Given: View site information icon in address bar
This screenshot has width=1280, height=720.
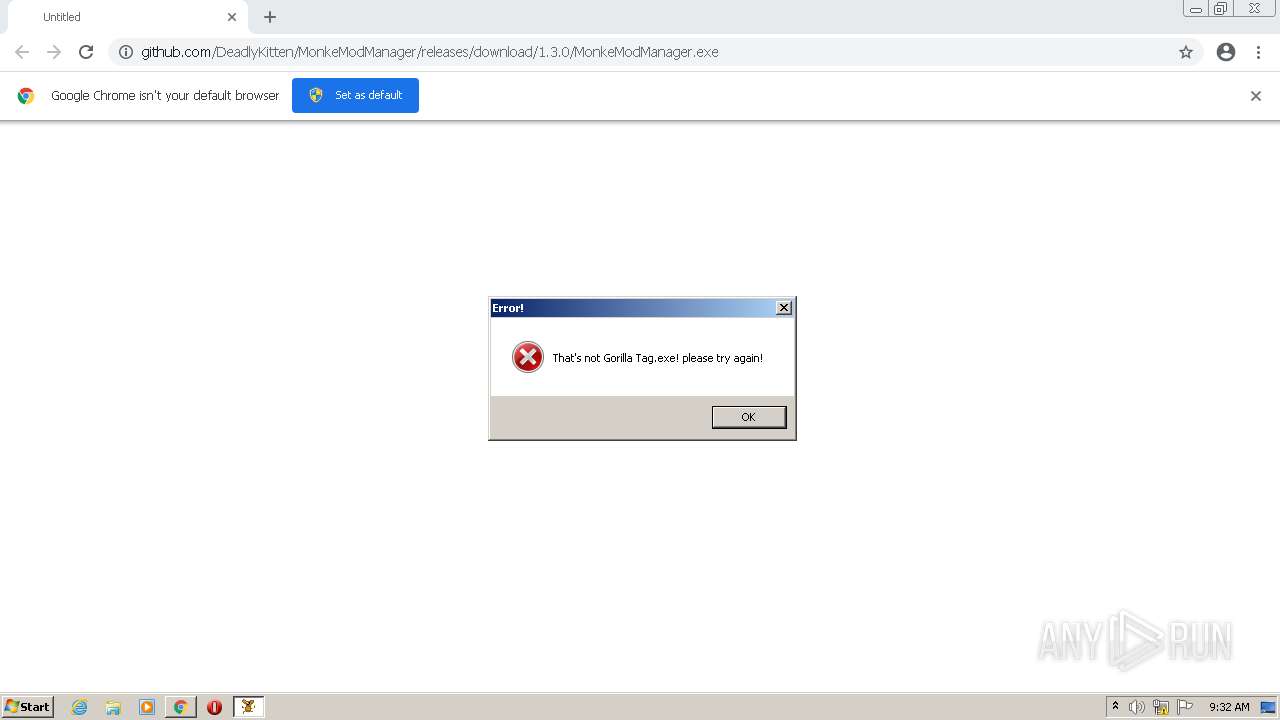Looking at the screenshot, I should tap(126, 52).
